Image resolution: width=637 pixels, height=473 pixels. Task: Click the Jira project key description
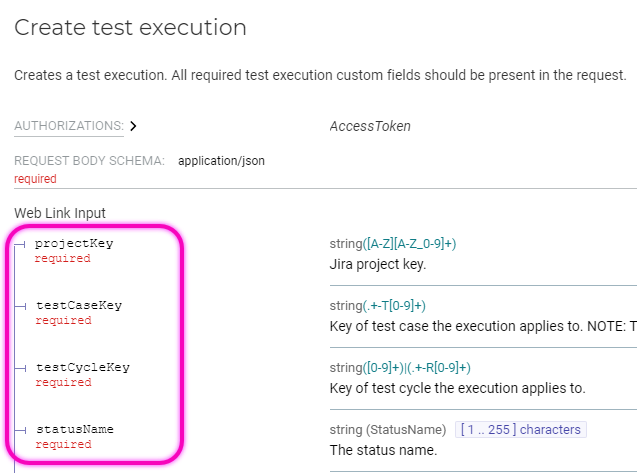click(x=377, y=264)
